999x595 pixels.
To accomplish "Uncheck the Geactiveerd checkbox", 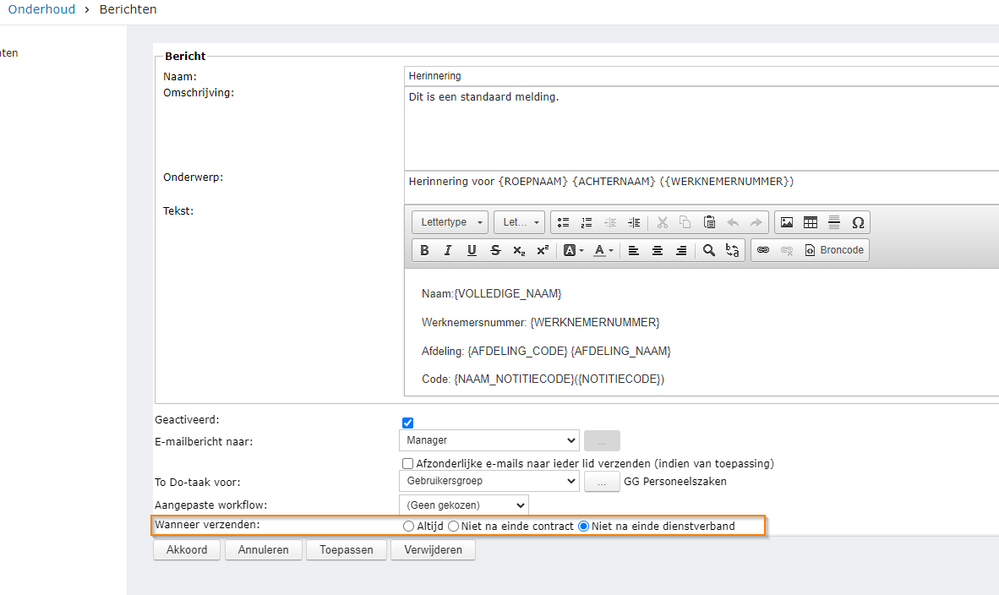I will click(x=408, y=422).
